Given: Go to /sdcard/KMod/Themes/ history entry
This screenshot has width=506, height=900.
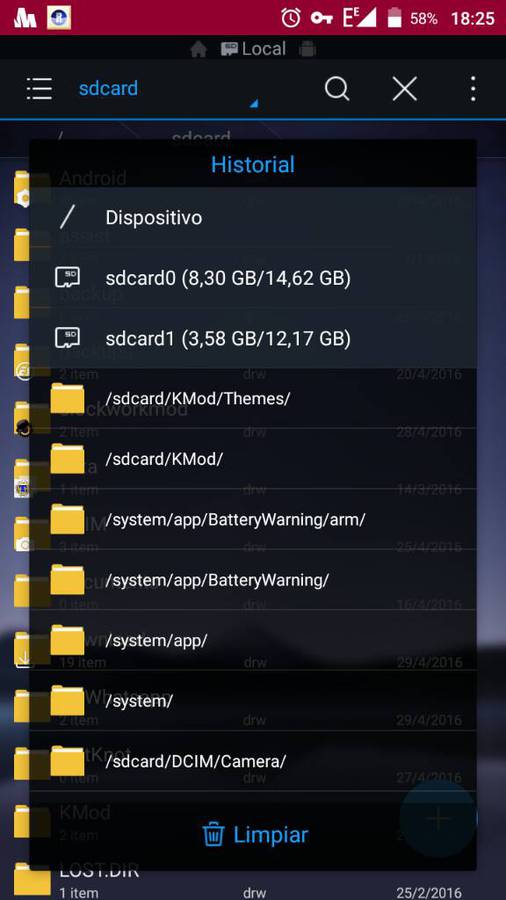Looking at the screenshot, I should point(253,398).
